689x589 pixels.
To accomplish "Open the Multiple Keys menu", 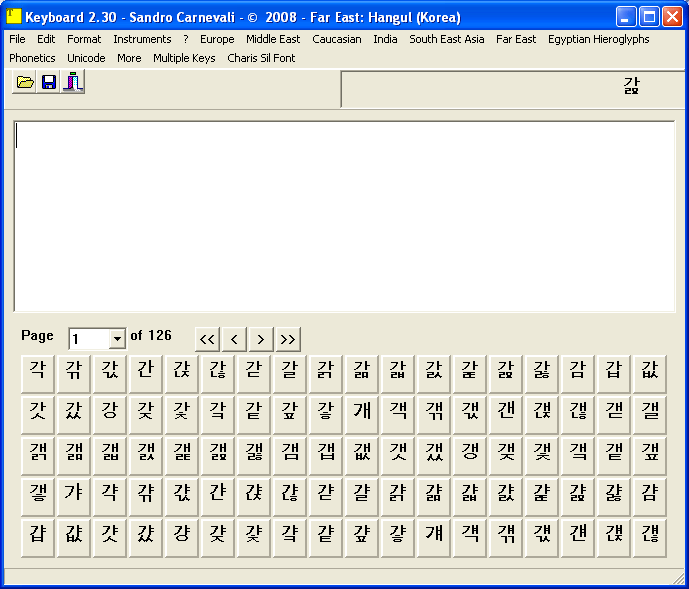I will pos(184,58).
